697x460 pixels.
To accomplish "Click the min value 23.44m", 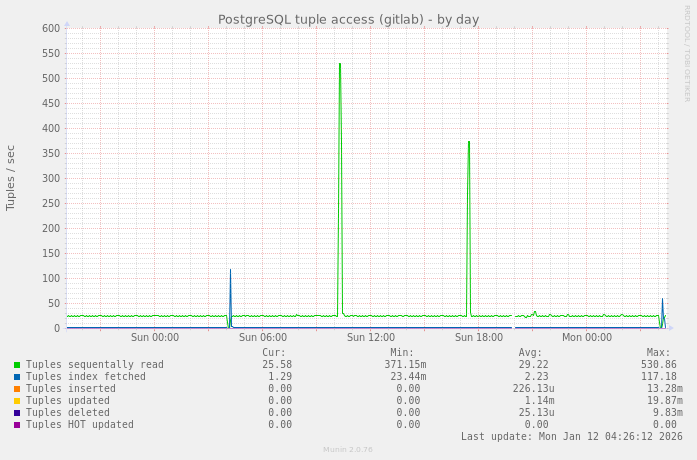I will tap(408, 376).
